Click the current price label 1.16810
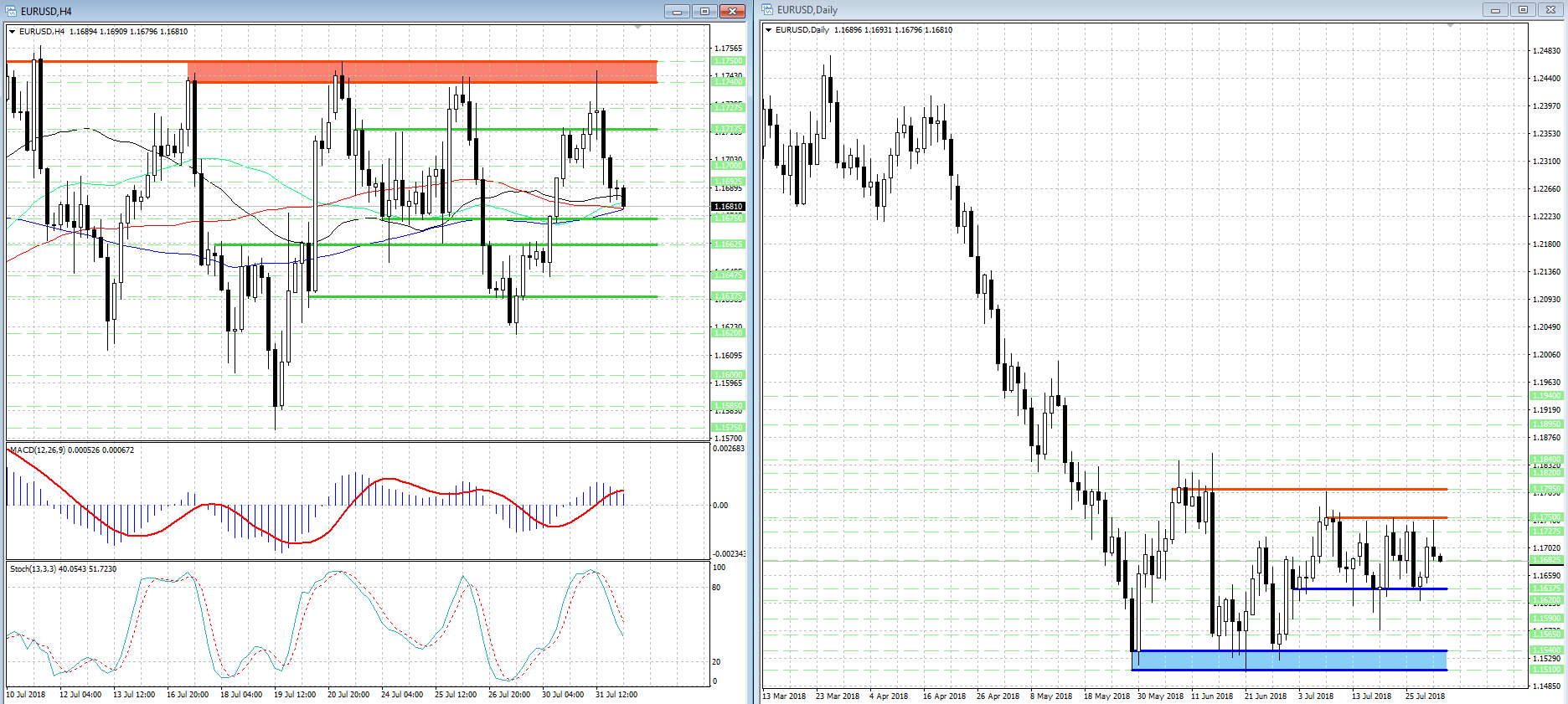 728,207
